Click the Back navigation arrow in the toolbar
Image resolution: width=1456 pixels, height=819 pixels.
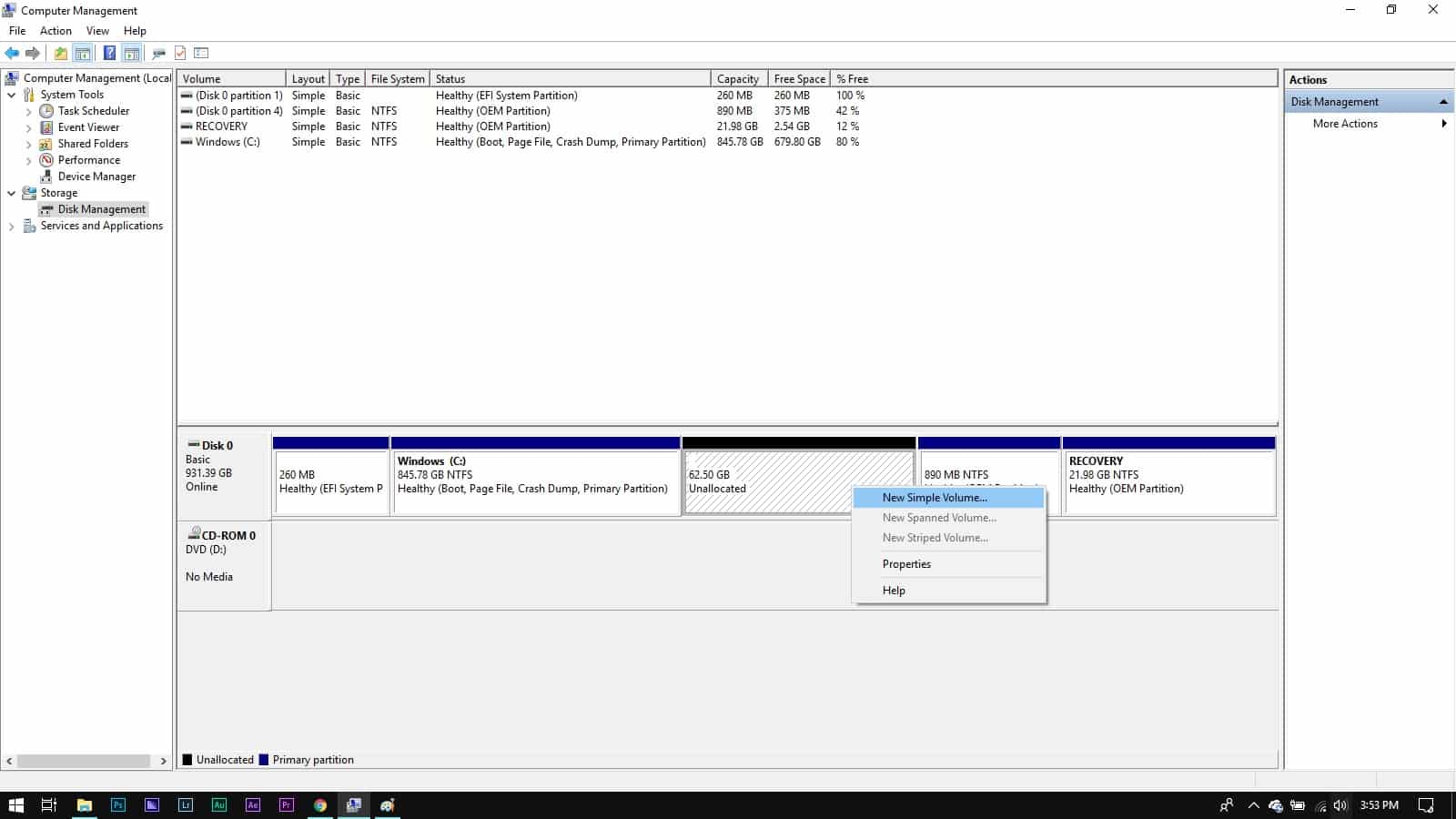[x=12, y=52]
